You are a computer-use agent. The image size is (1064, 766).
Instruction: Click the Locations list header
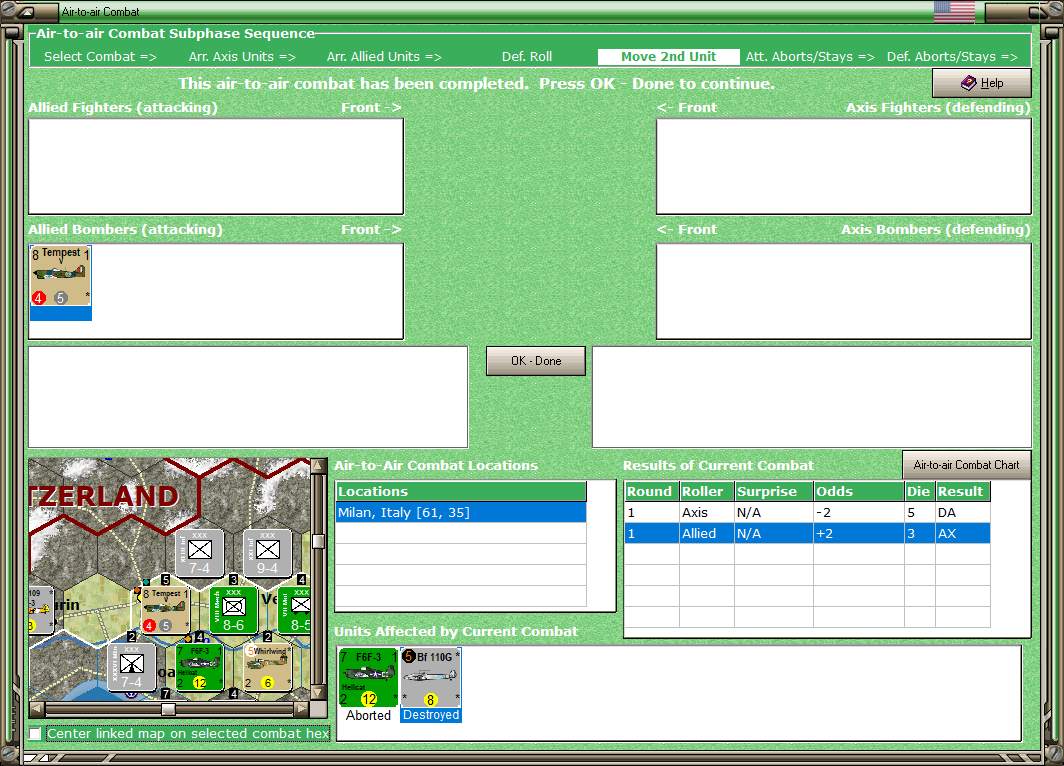pyautogui.click(x=461, y=491)
